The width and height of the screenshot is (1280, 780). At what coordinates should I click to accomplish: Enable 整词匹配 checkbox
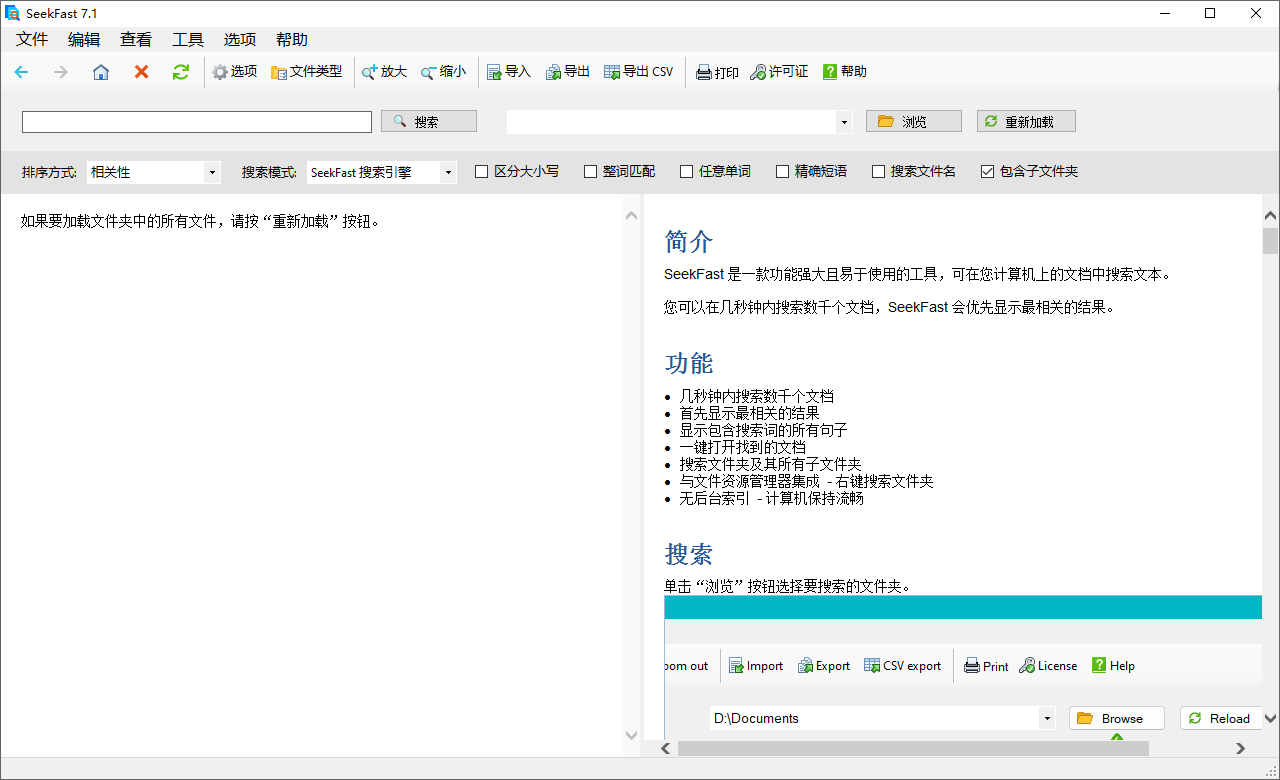coord(590,172)
